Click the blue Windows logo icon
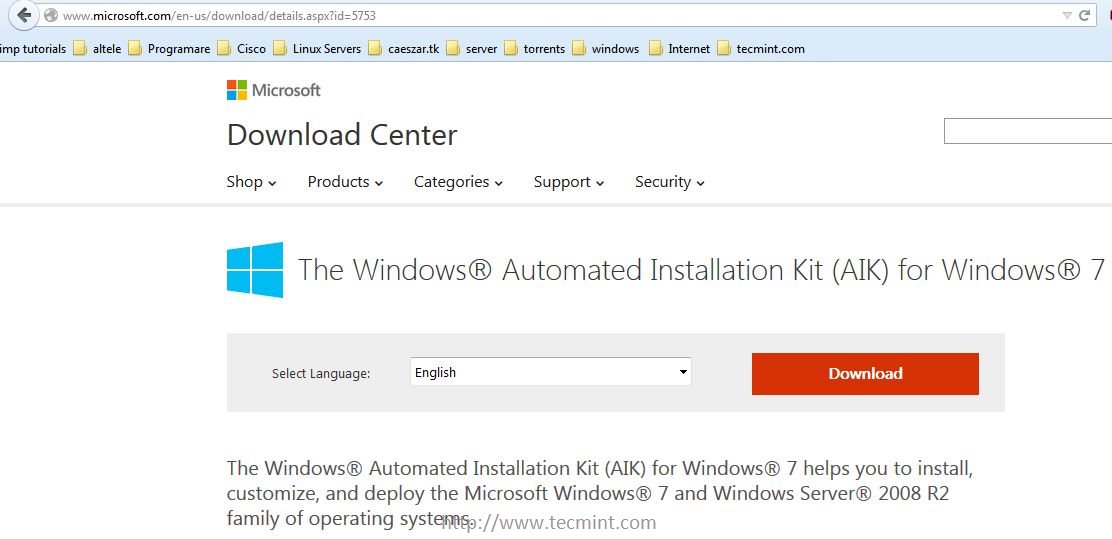The width and height of the screenshot is (1112, 539). 255,270
